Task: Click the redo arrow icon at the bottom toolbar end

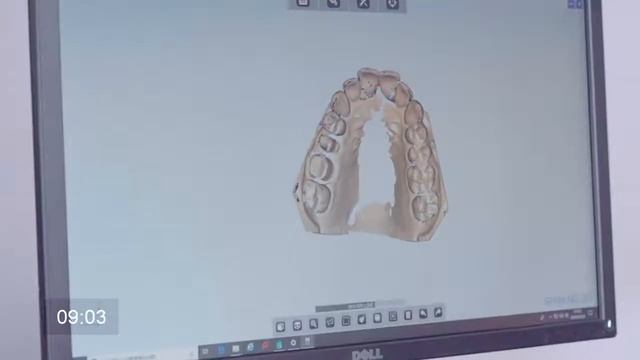Action: click(x=438, y=312)
